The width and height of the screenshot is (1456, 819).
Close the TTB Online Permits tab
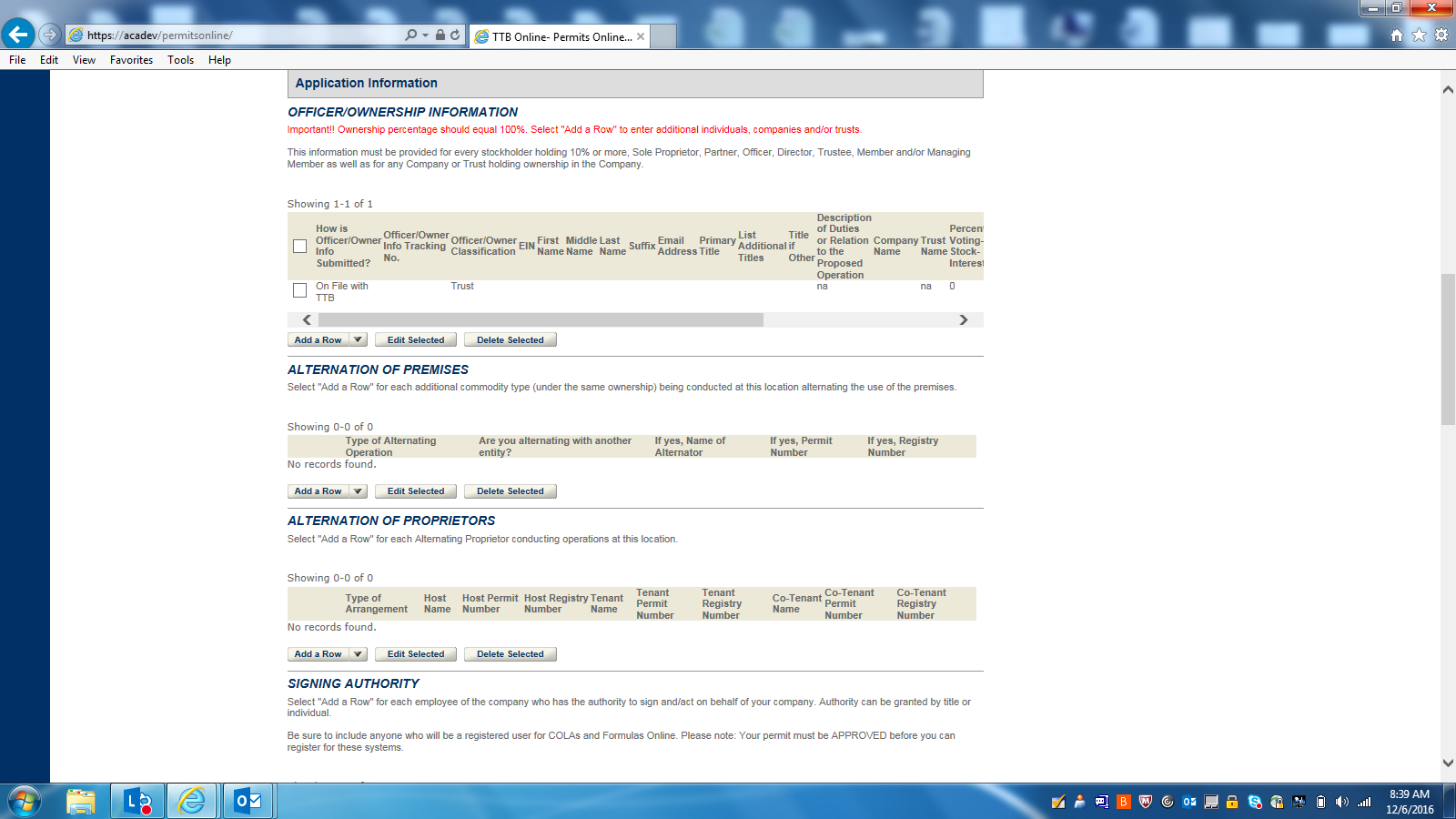(641, 36)
